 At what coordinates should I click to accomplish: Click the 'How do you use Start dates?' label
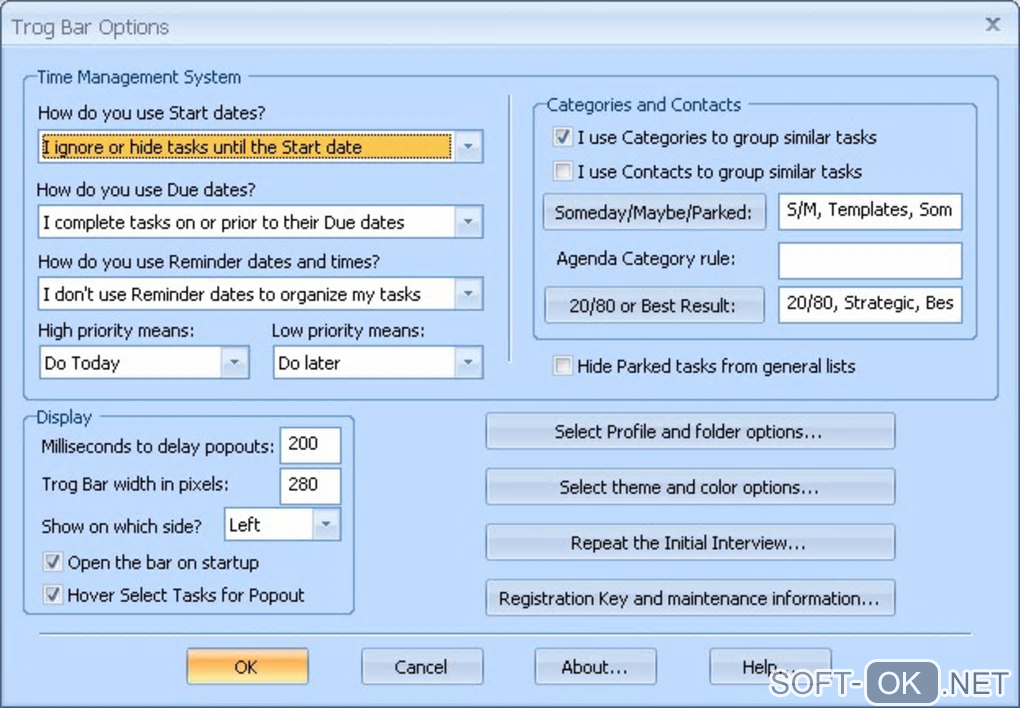tap(152, 113)
